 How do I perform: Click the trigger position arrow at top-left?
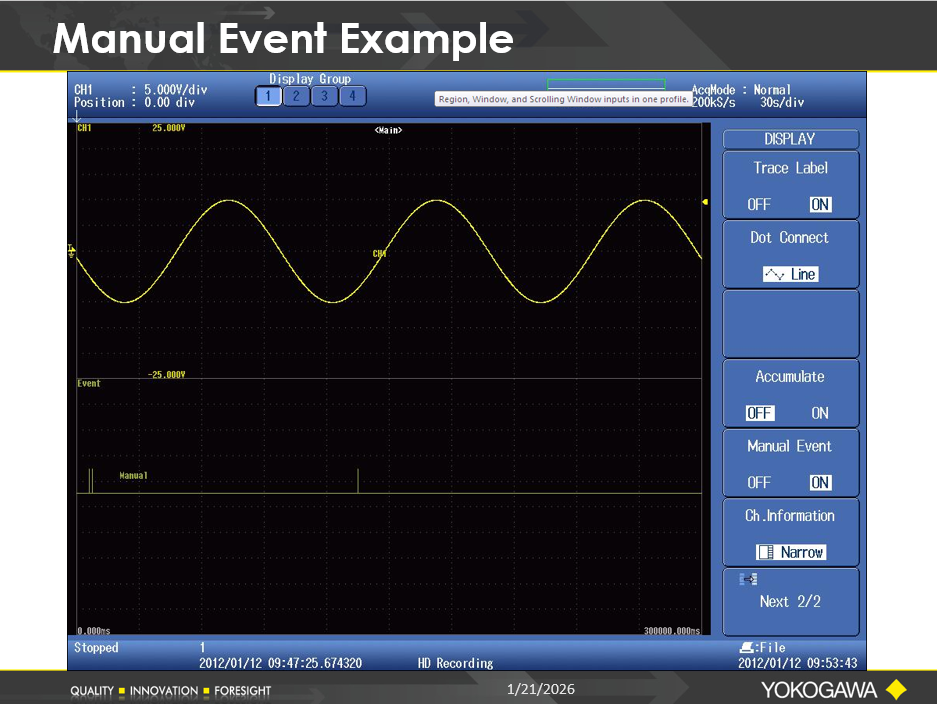[x=77, y=119]
